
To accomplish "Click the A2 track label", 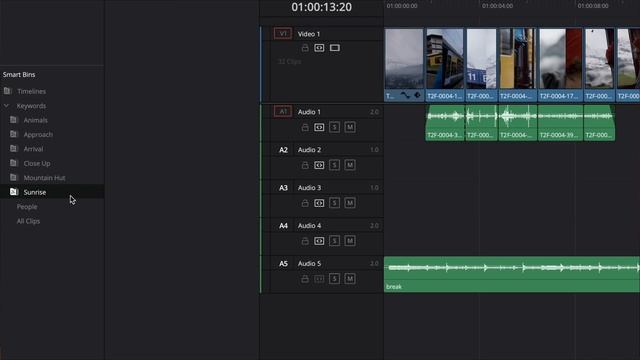I will point(283,150).
